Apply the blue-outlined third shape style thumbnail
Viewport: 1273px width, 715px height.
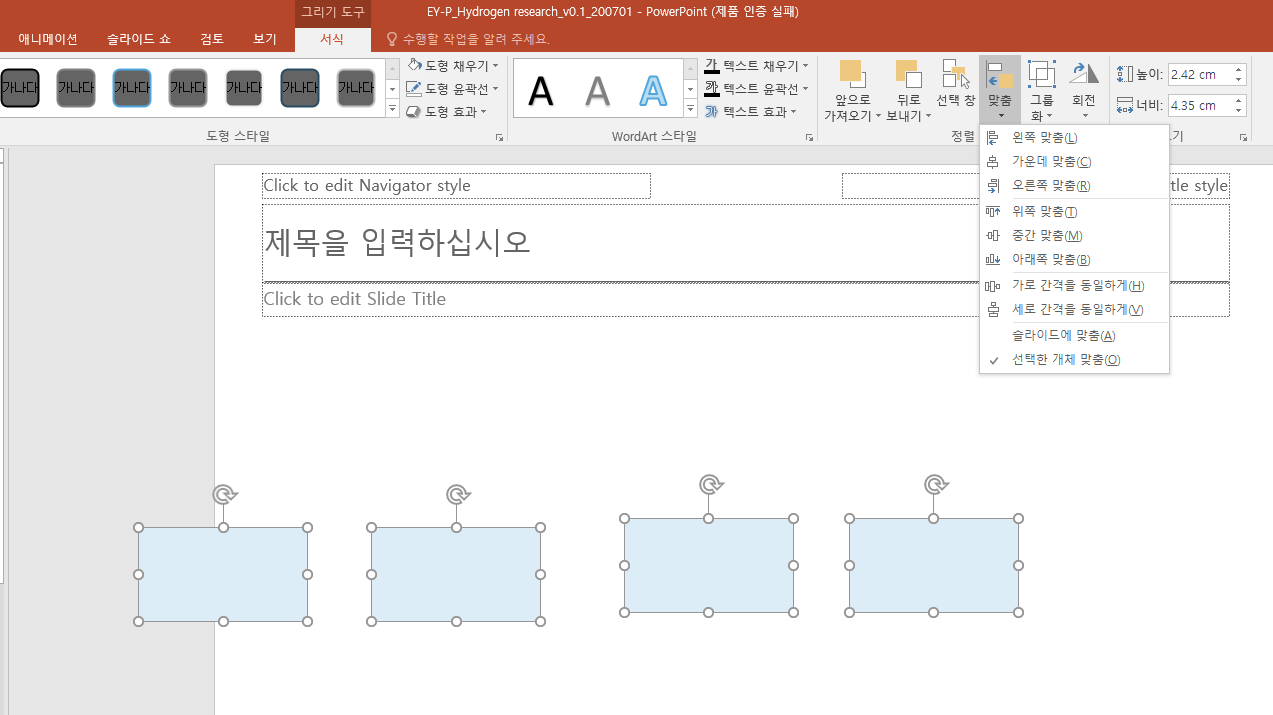[x=132, y=88]
